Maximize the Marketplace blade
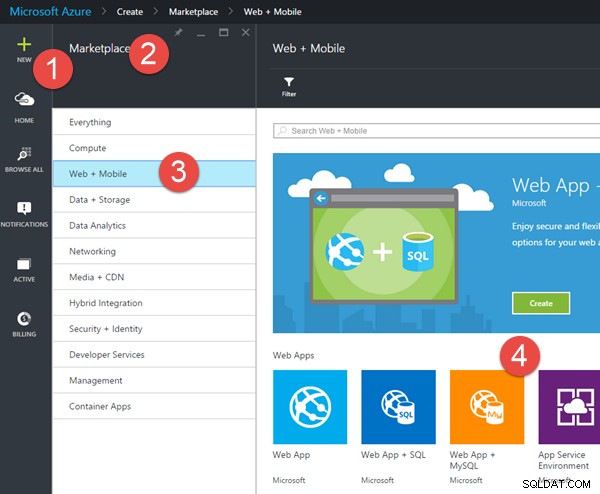This screenshot has width=600, height=494. 223,33
